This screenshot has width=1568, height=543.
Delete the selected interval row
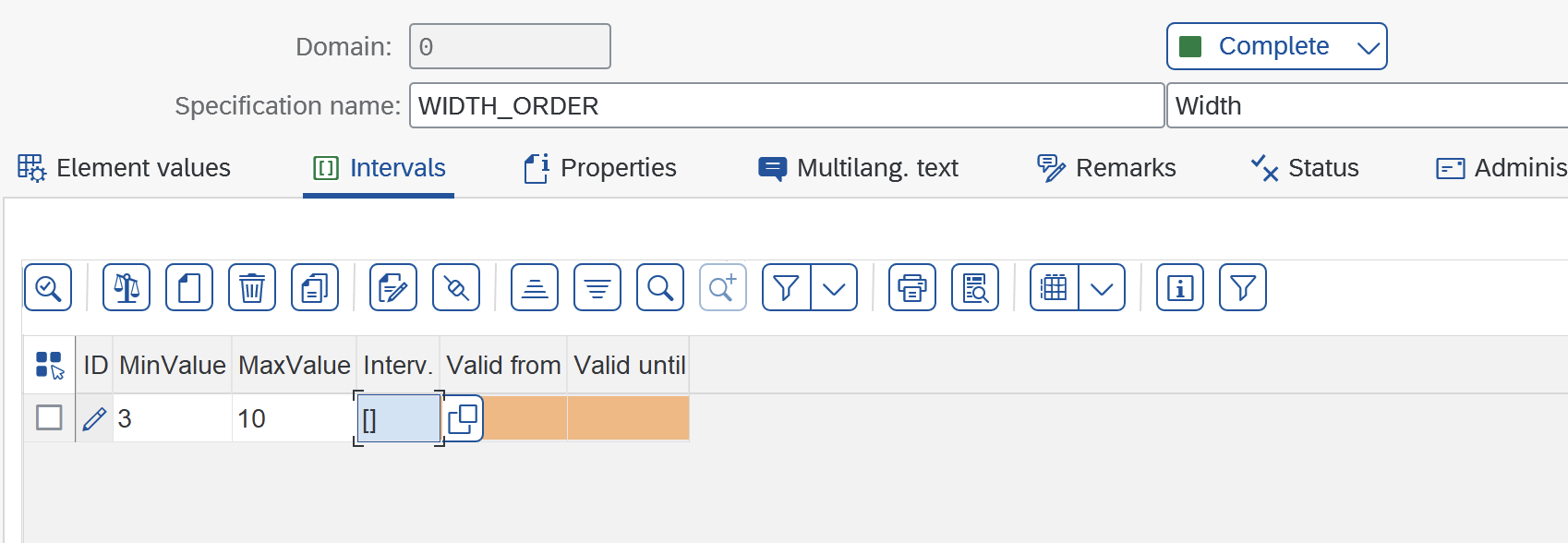click(251, 287)
